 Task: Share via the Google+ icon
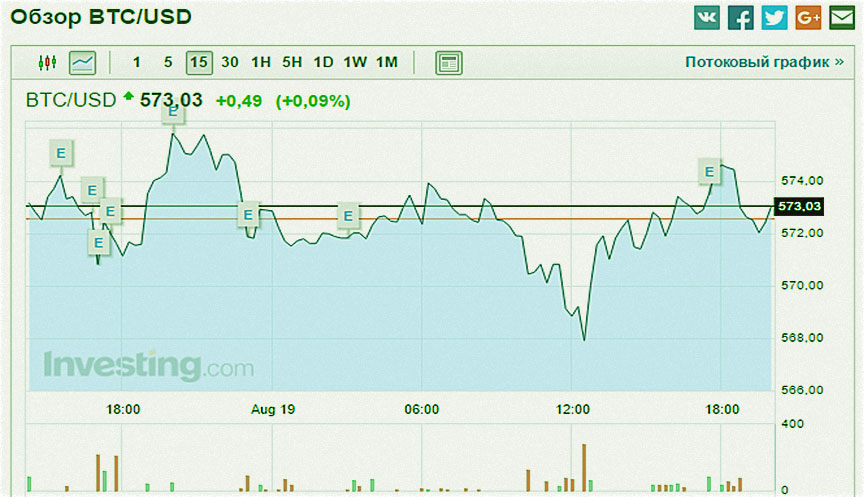tap(808, 18)
